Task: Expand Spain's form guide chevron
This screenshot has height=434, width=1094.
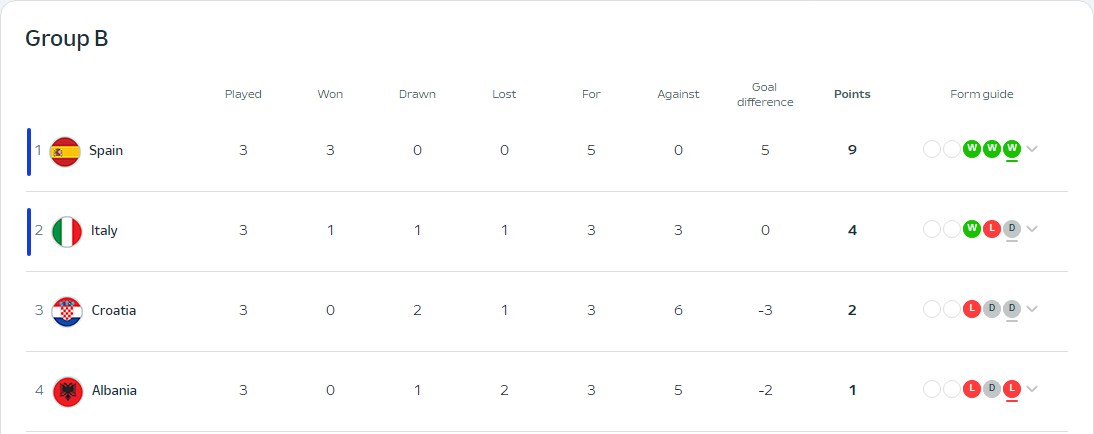Action: click(1032, 149)
